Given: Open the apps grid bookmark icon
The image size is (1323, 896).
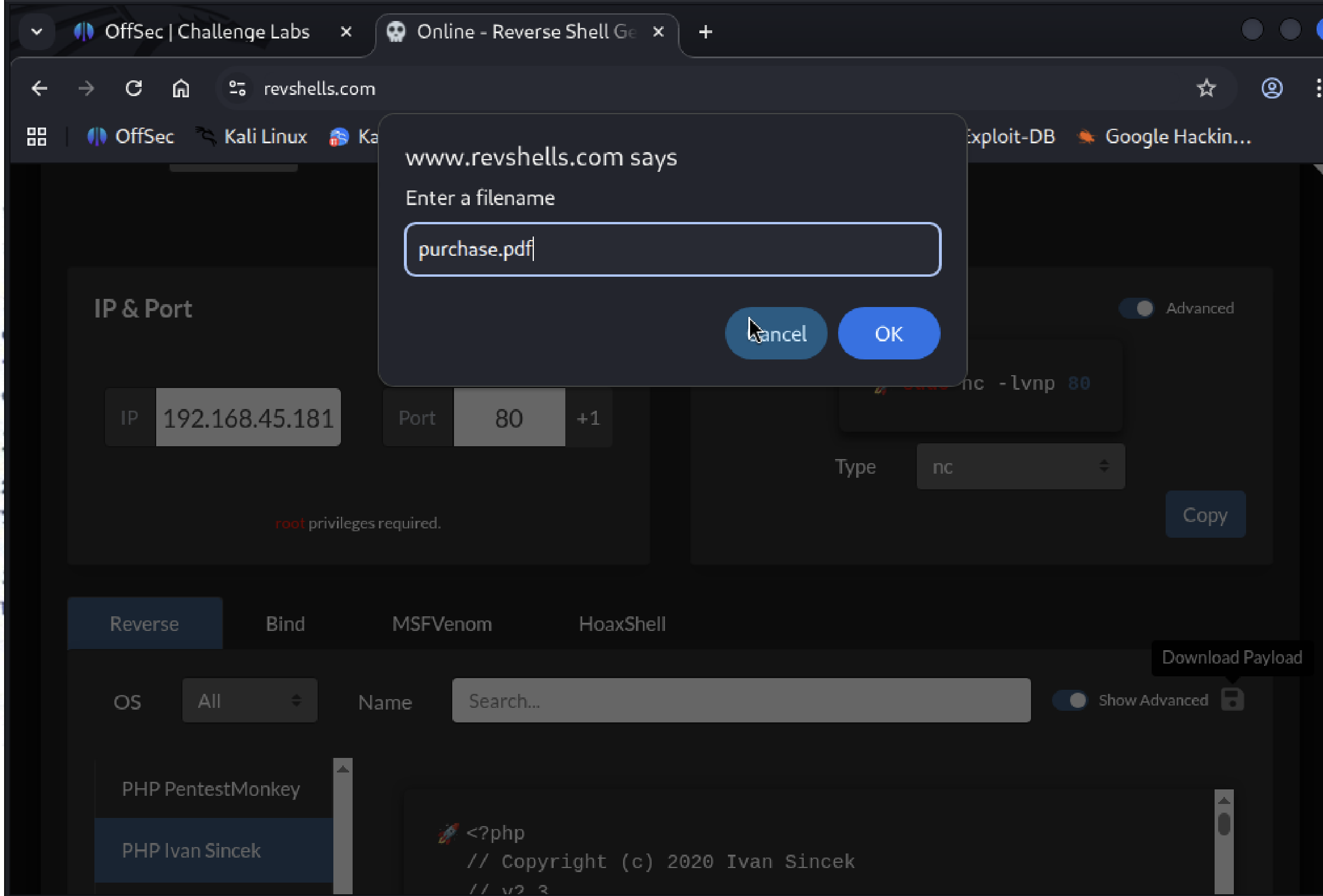Looking at the screenshot, I should [x=37, y=136].
